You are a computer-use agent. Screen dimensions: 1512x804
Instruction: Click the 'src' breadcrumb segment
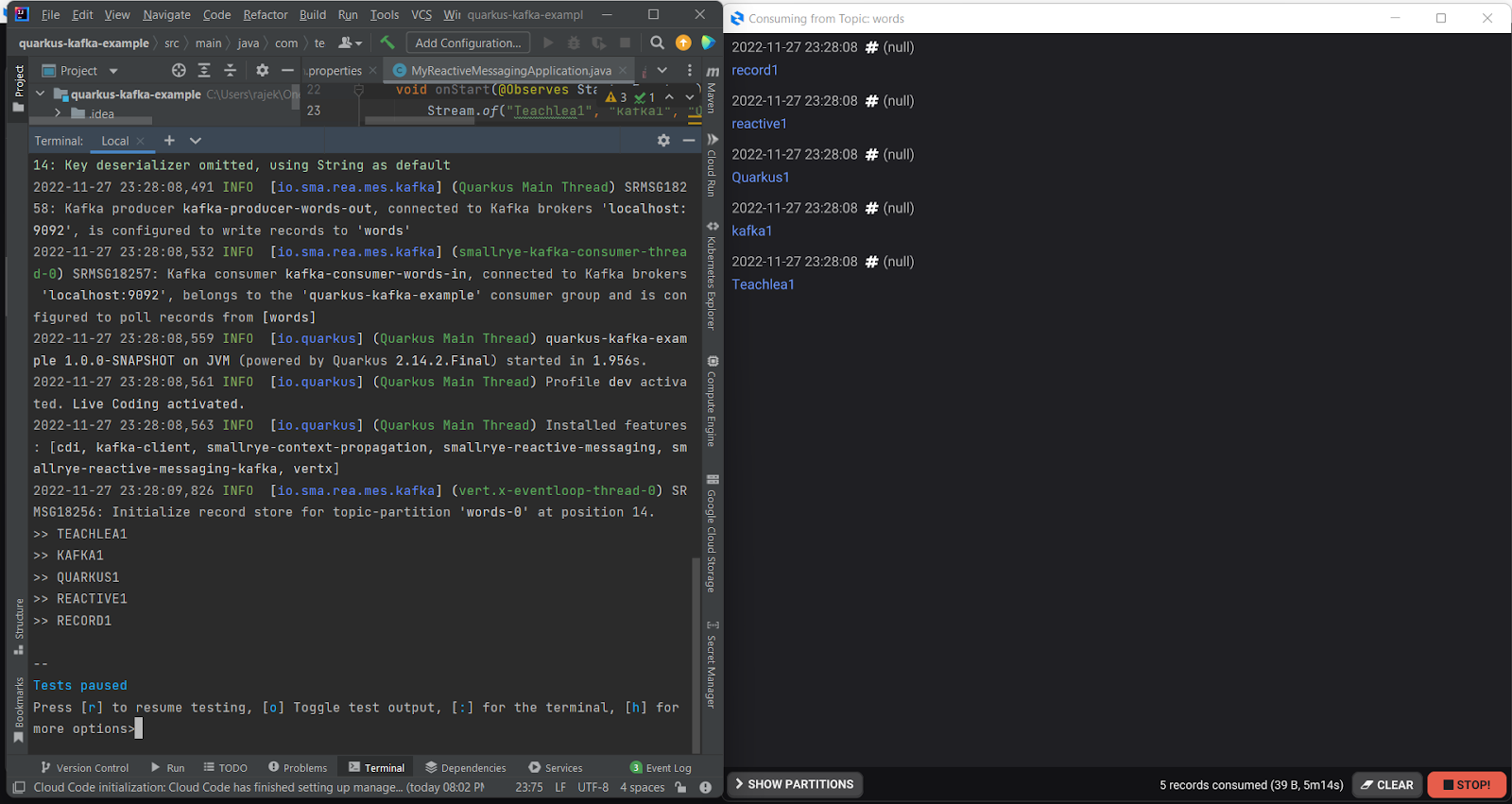[x=172, y=43]
